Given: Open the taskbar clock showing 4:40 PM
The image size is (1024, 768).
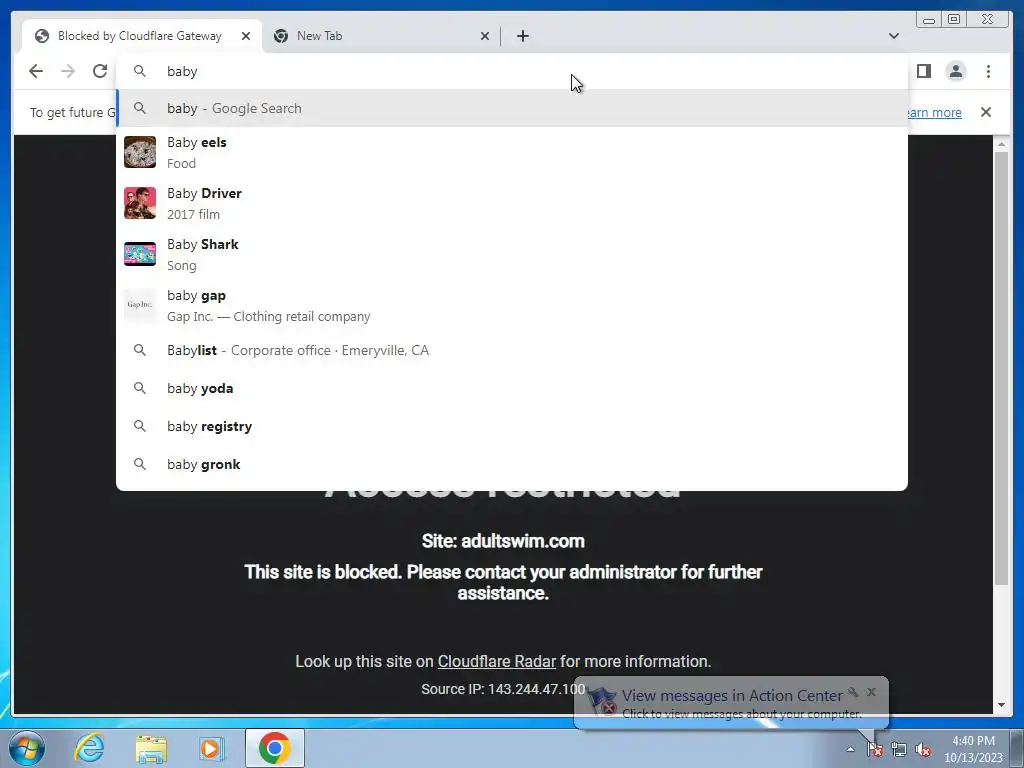Looking at the screenshot, I should (973, 749).
